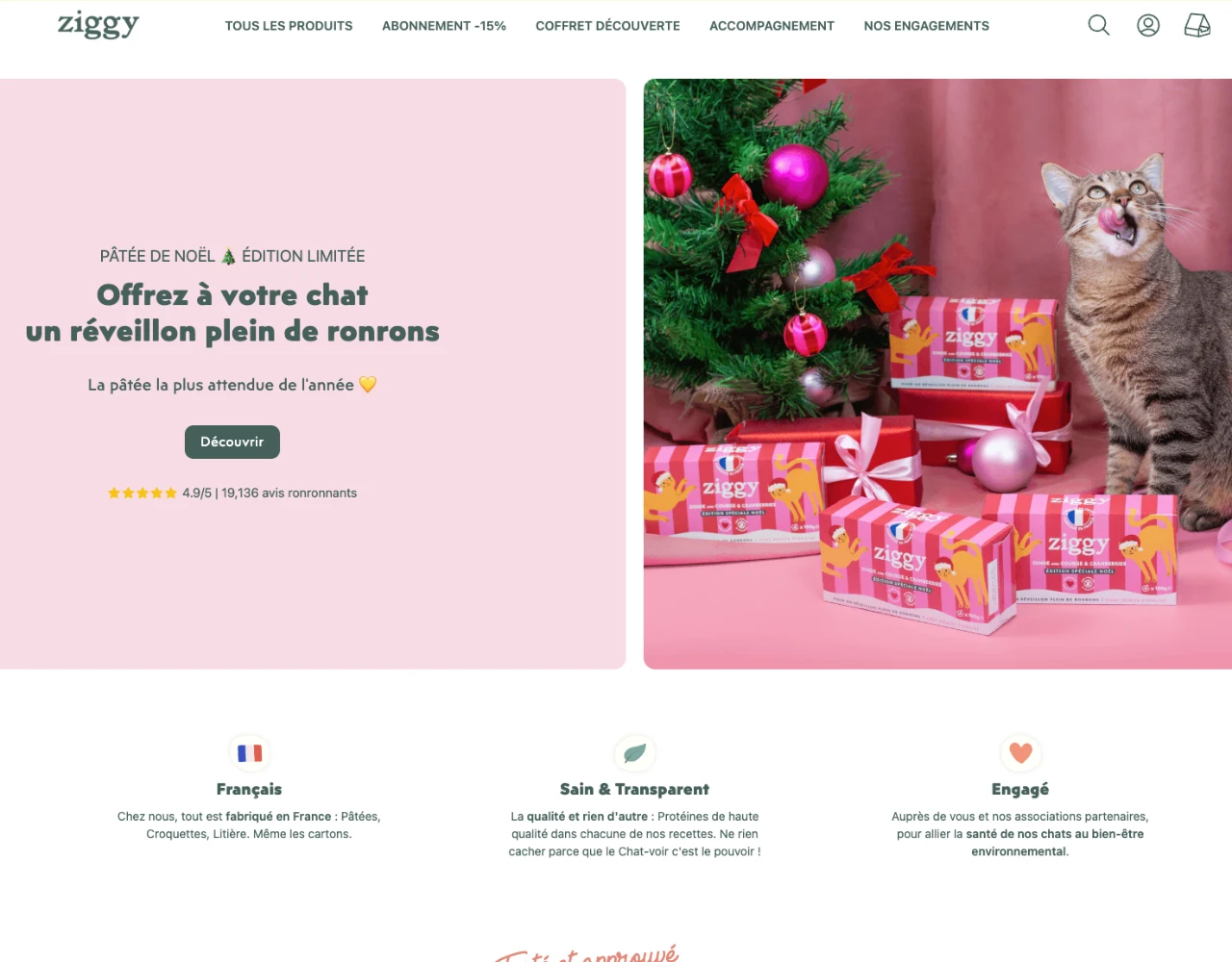The image size is (1232, 962).
Task: Open Nos Engagements page
Action: pyautogui.click(x=926, y=26)
